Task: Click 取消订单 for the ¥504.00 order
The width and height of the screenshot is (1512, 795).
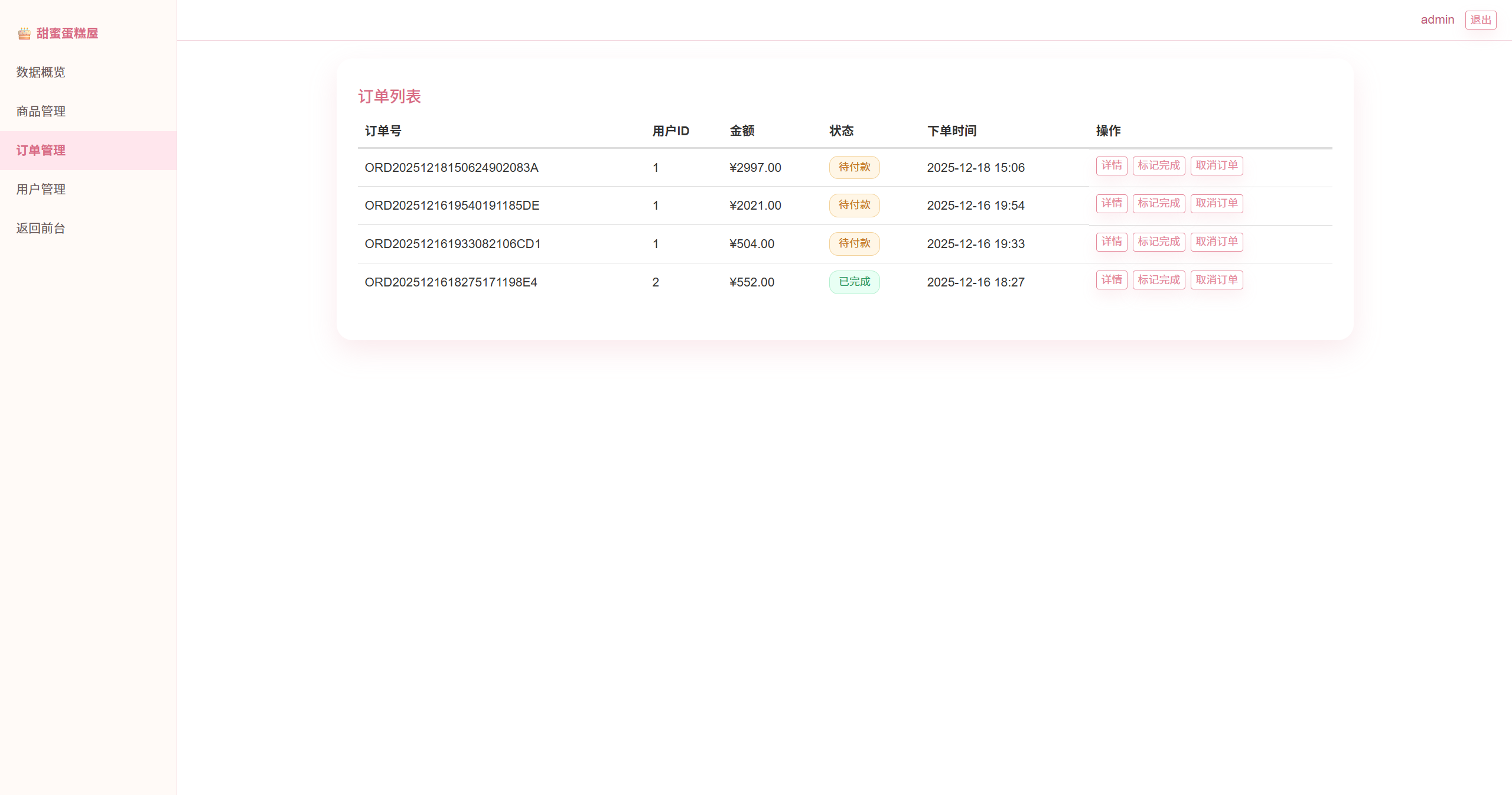Action: (x=1216, y=242)
